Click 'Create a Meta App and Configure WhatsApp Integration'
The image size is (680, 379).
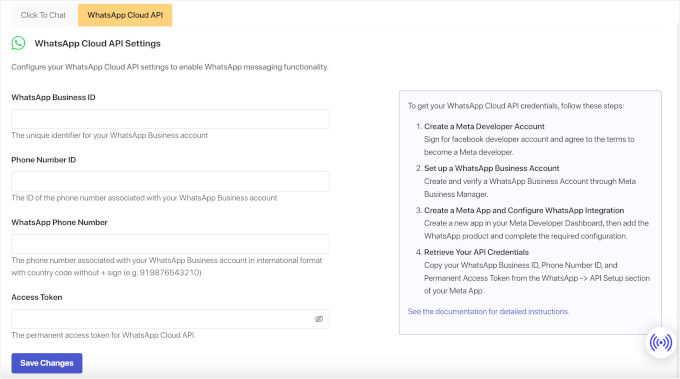524,210
